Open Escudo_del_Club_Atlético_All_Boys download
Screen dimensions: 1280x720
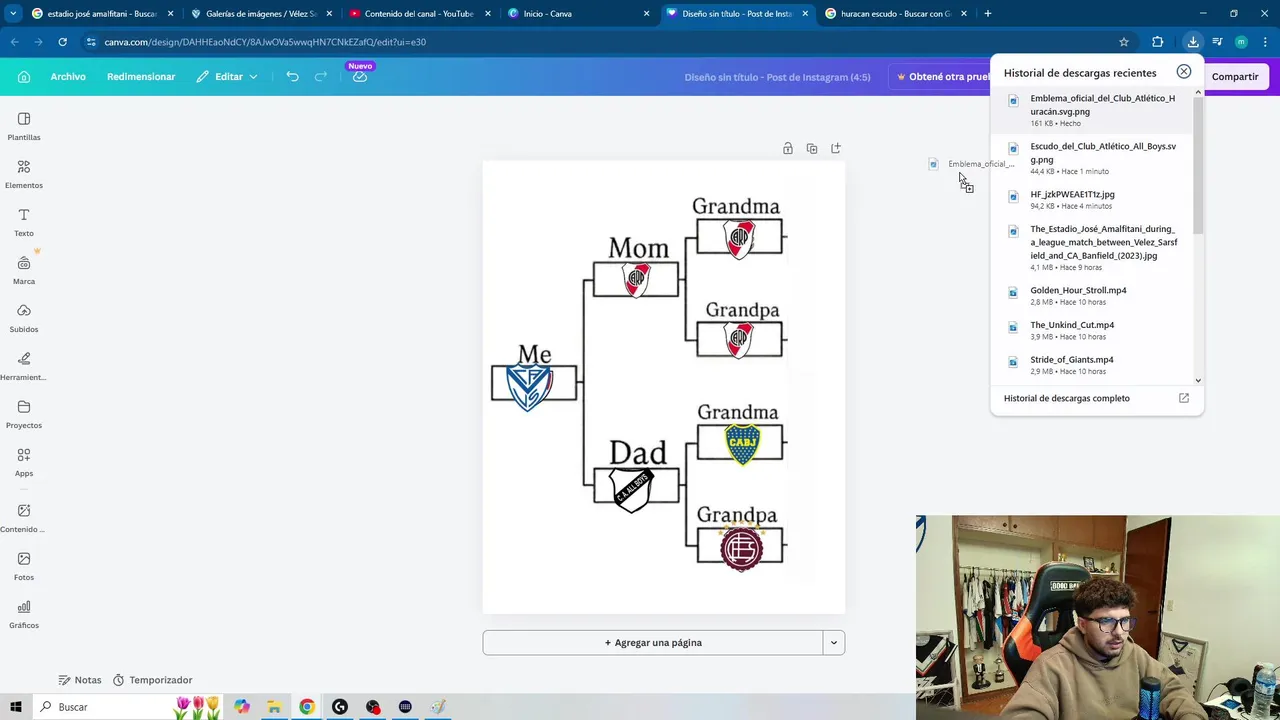point(1092,158)
